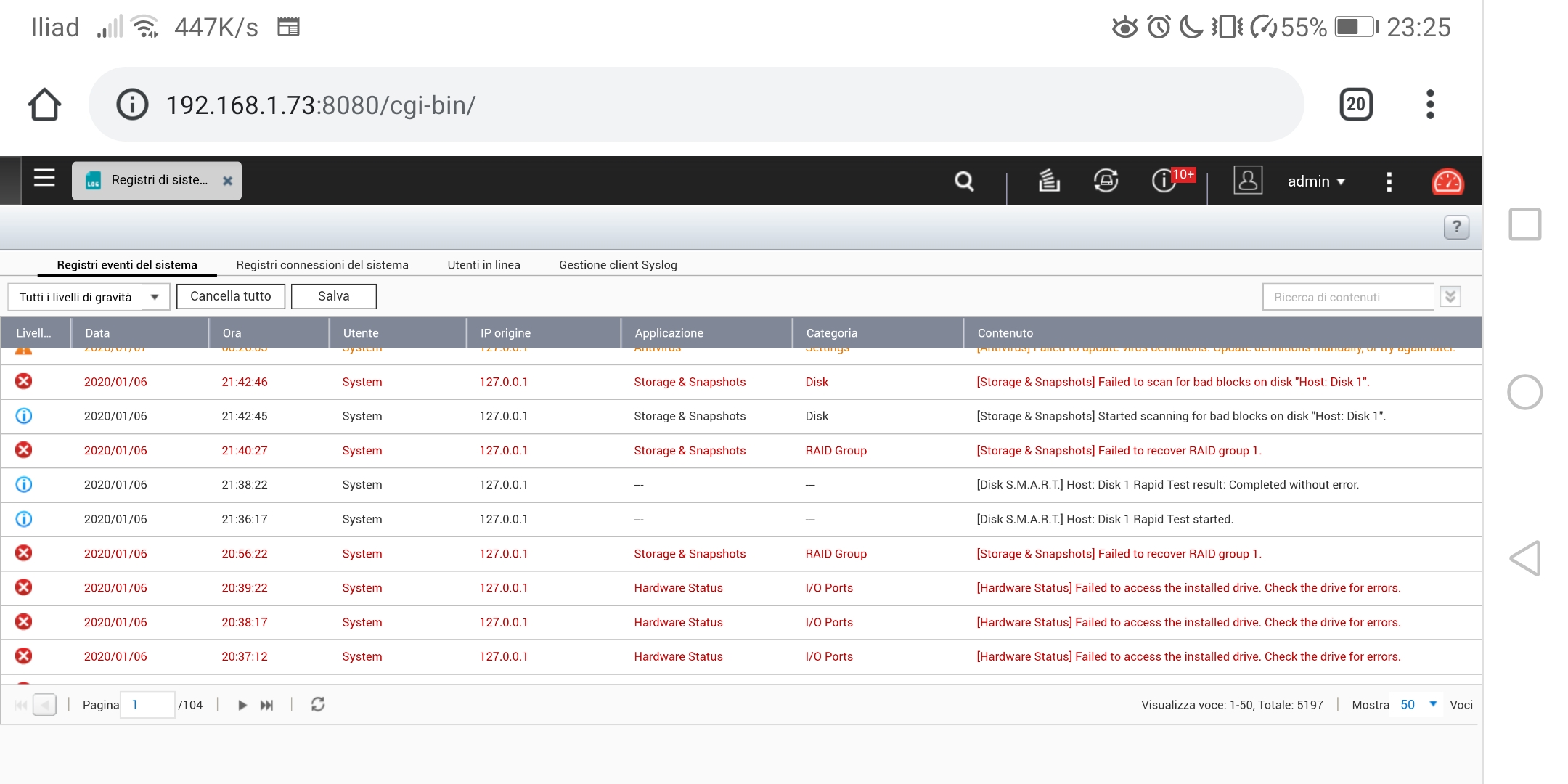The width and height of the screenshot is (1568, 784).
Task: Click the Salva button
Action: (x=333, y=296)
